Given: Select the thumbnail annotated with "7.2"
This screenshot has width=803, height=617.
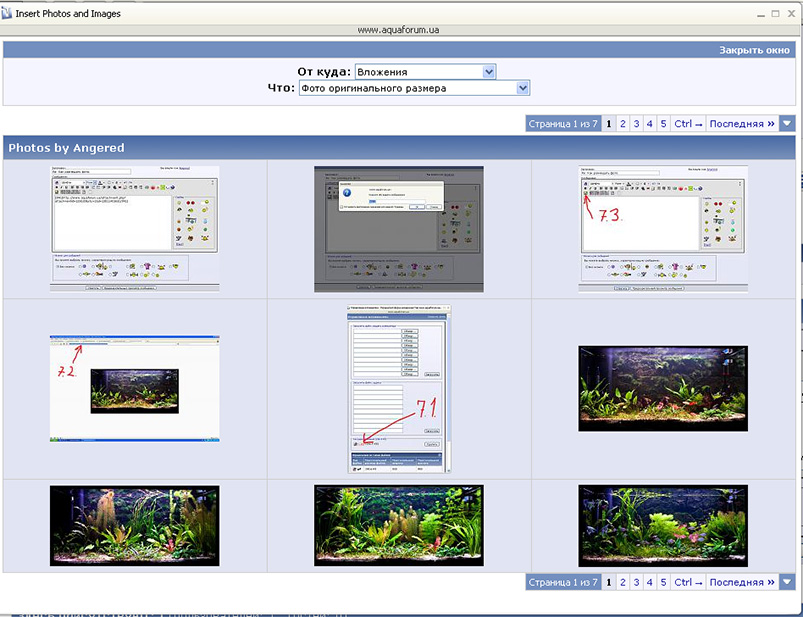Looking at the screenshot, I should (x=135, y=388).
